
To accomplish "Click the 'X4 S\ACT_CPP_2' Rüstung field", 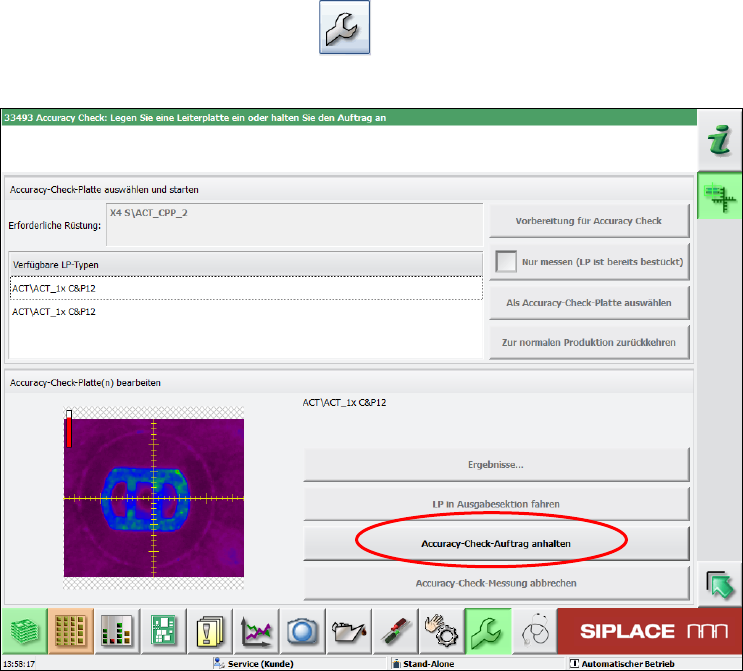I will (294, 225).
